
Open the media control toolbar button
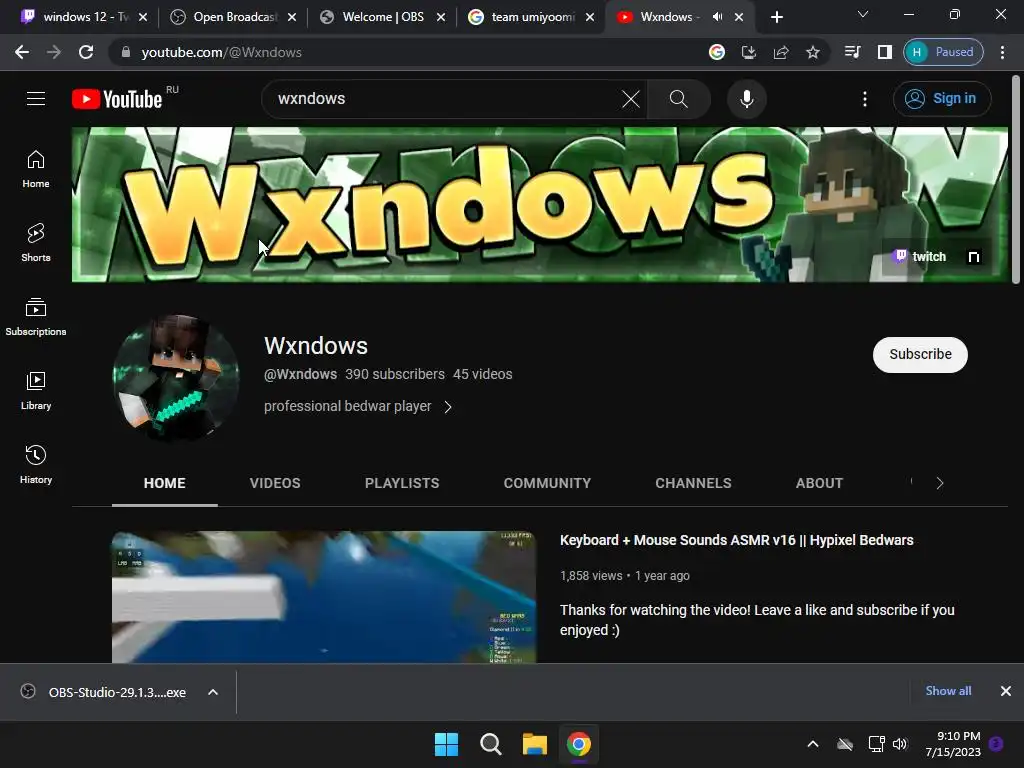click(x=852, y=52)
